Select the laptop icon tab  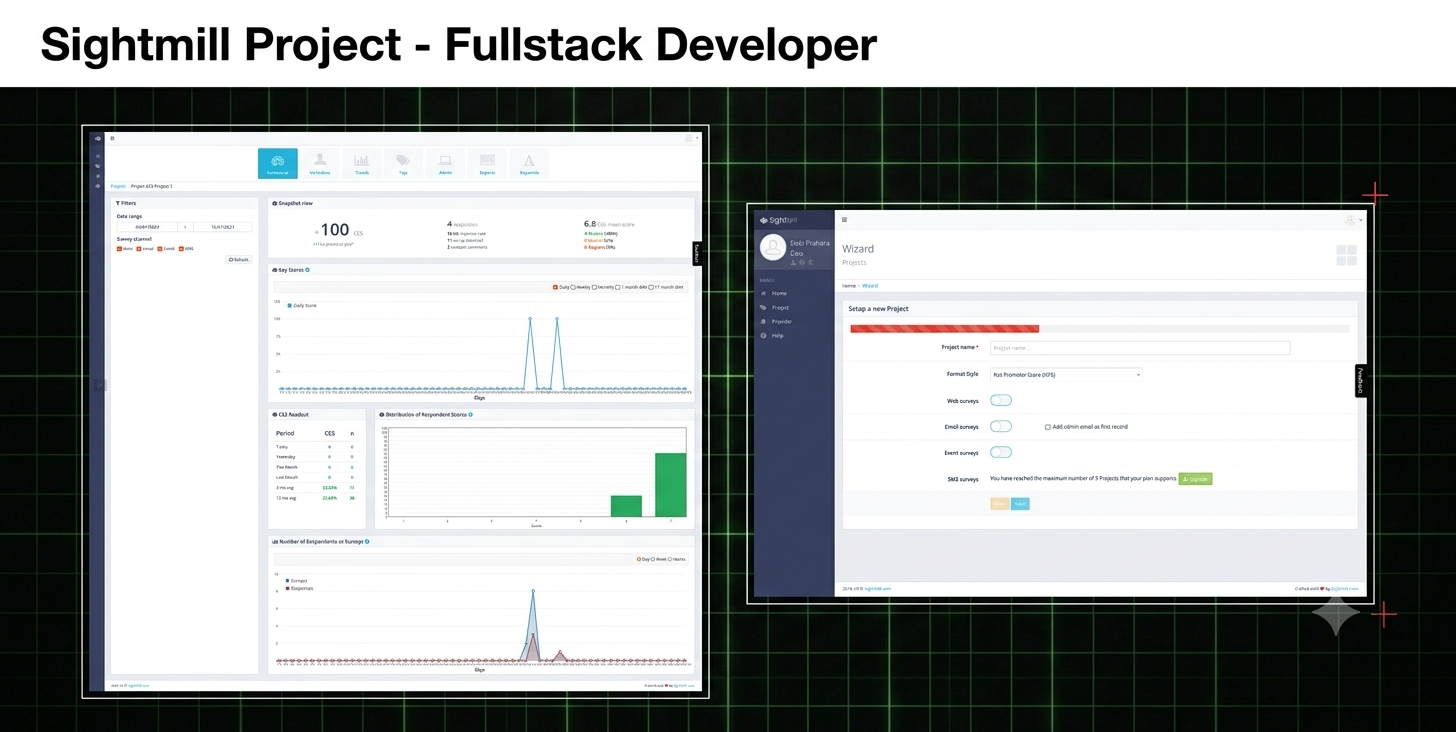tap(445, 164)
